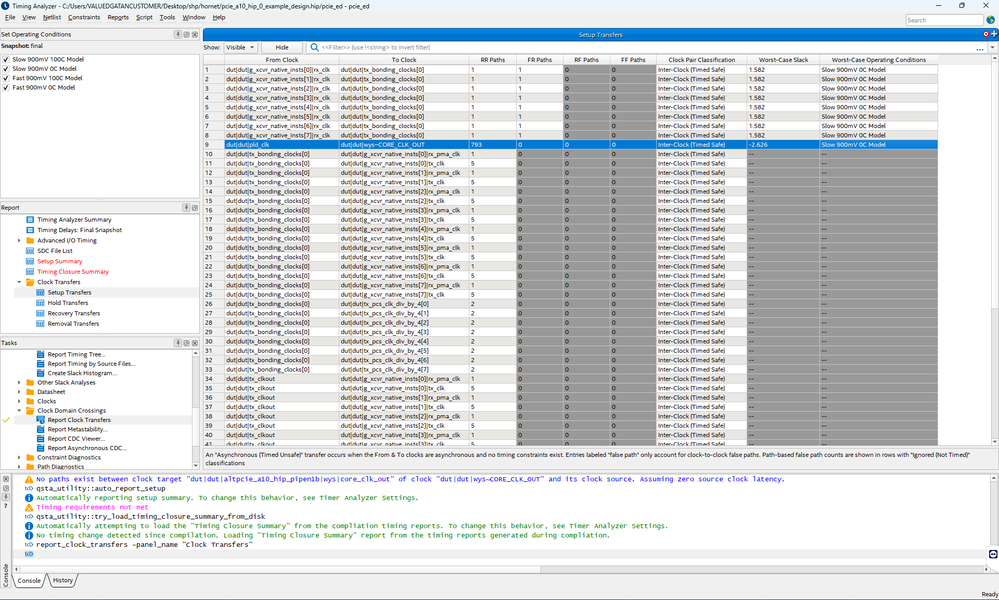999x600 pixels.
Task: Click the Report Clock Transfers task icon
Action: (x=41, y=420)
